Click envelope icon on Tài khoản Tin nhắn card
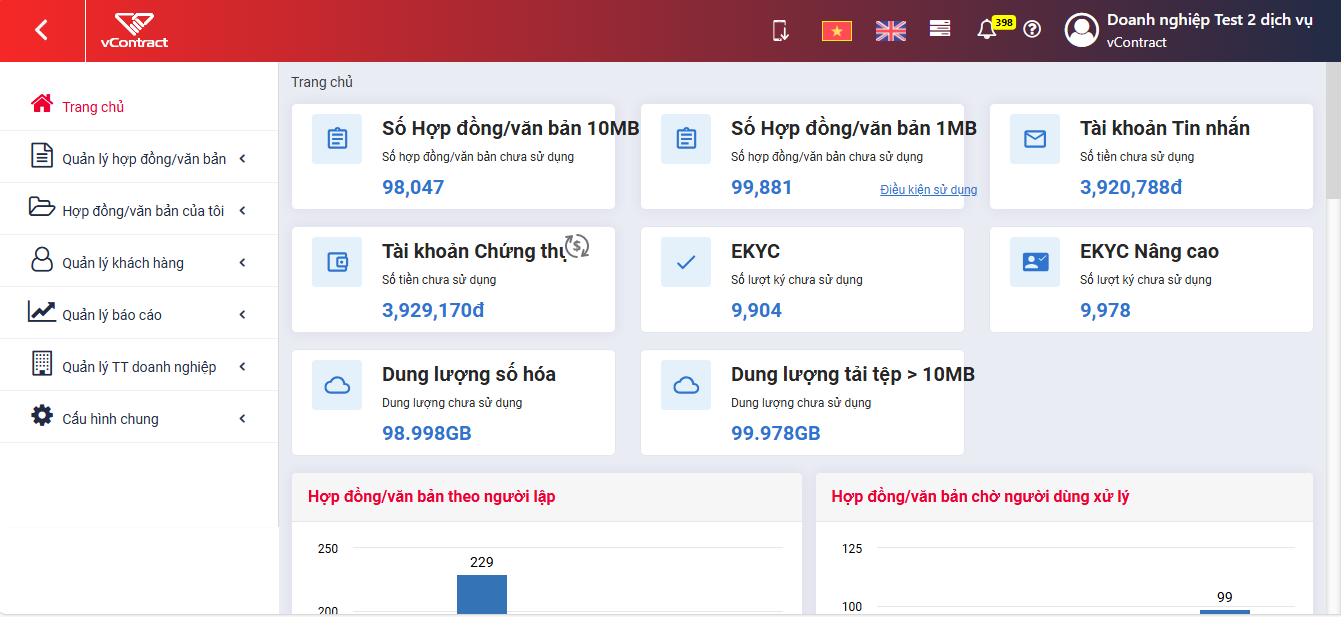 1035,139
